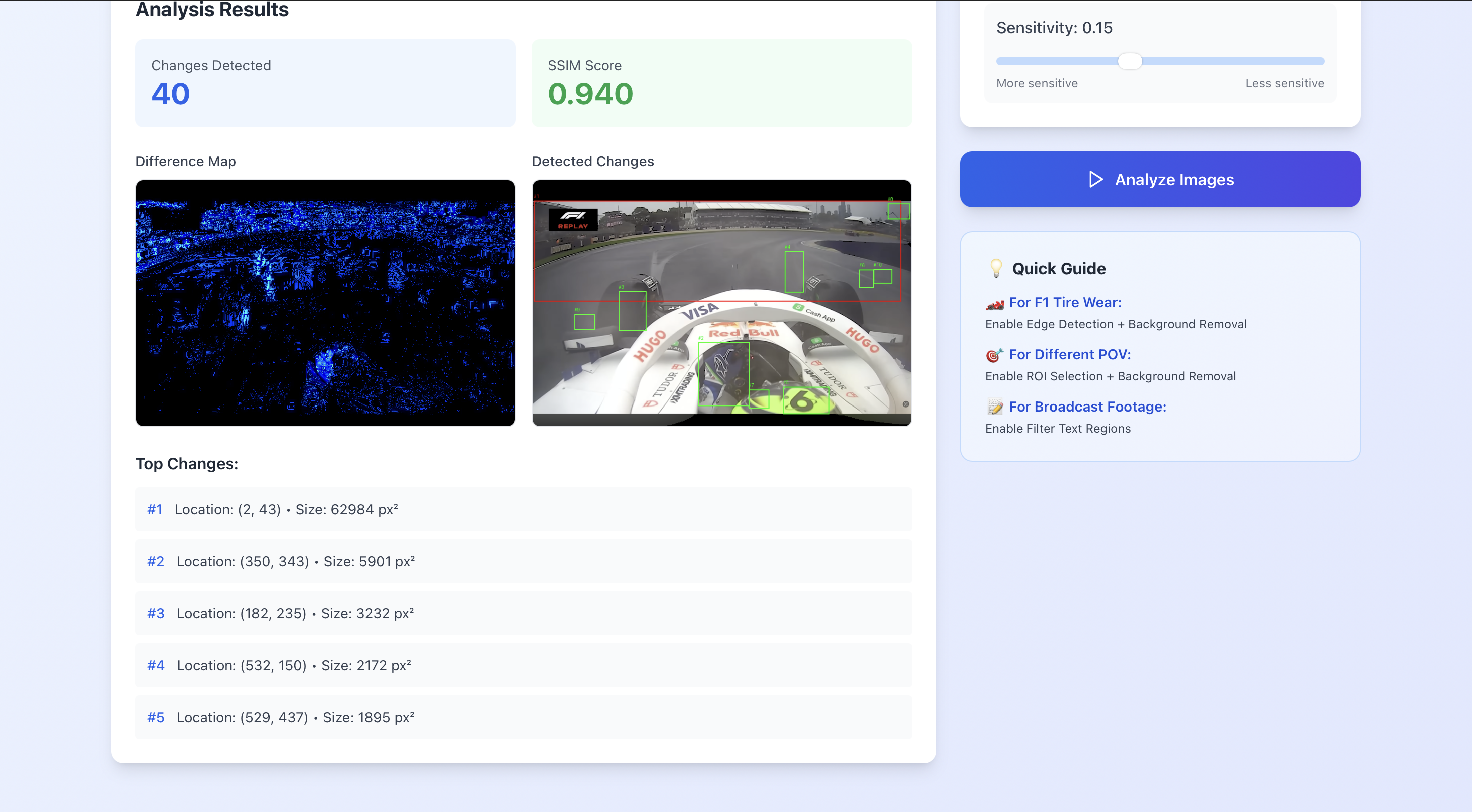
Task: Click the target icon for Different POV
Action: click(x=994, y=355)
